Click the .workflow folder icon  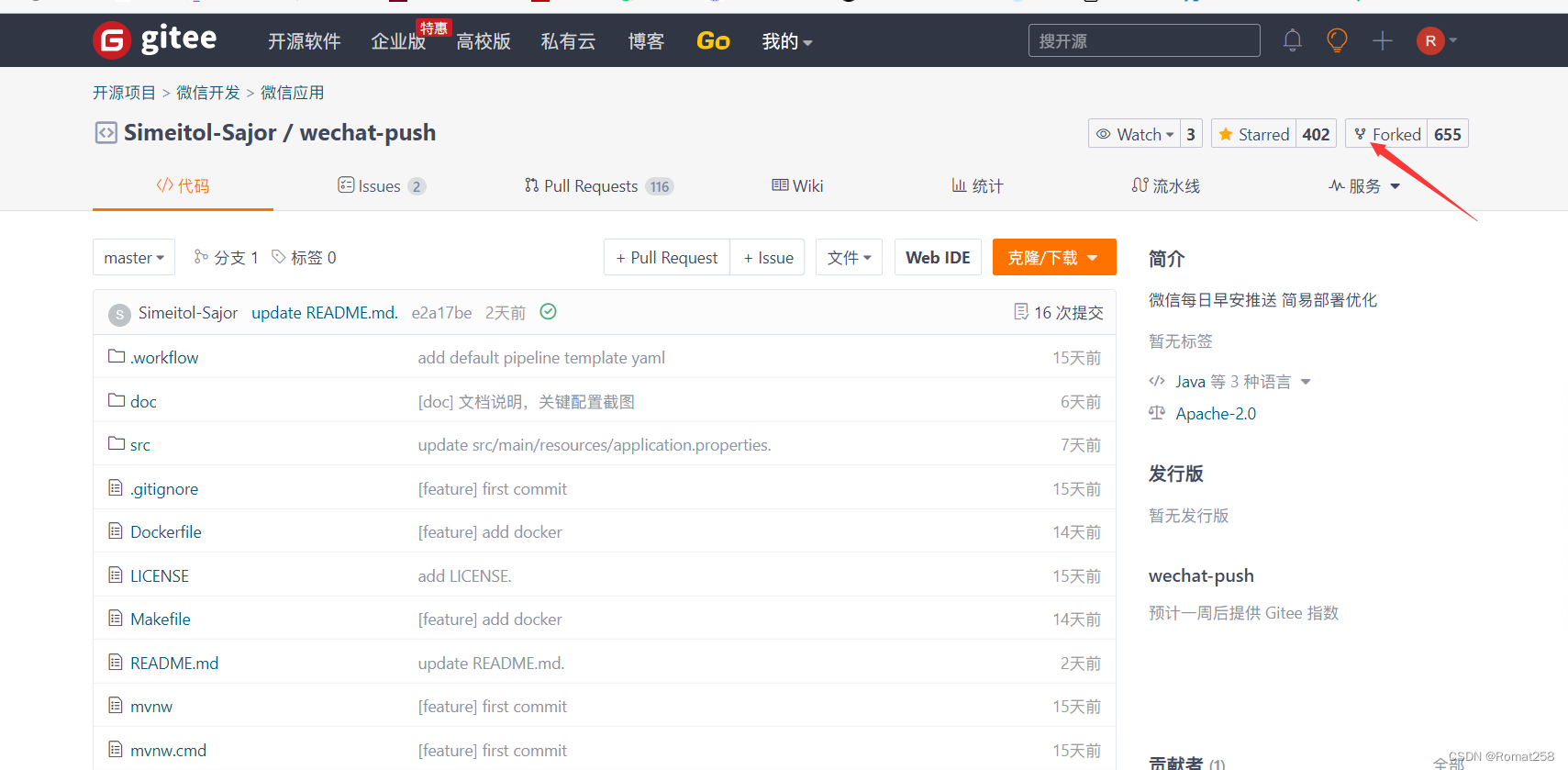tap(117, 356)
